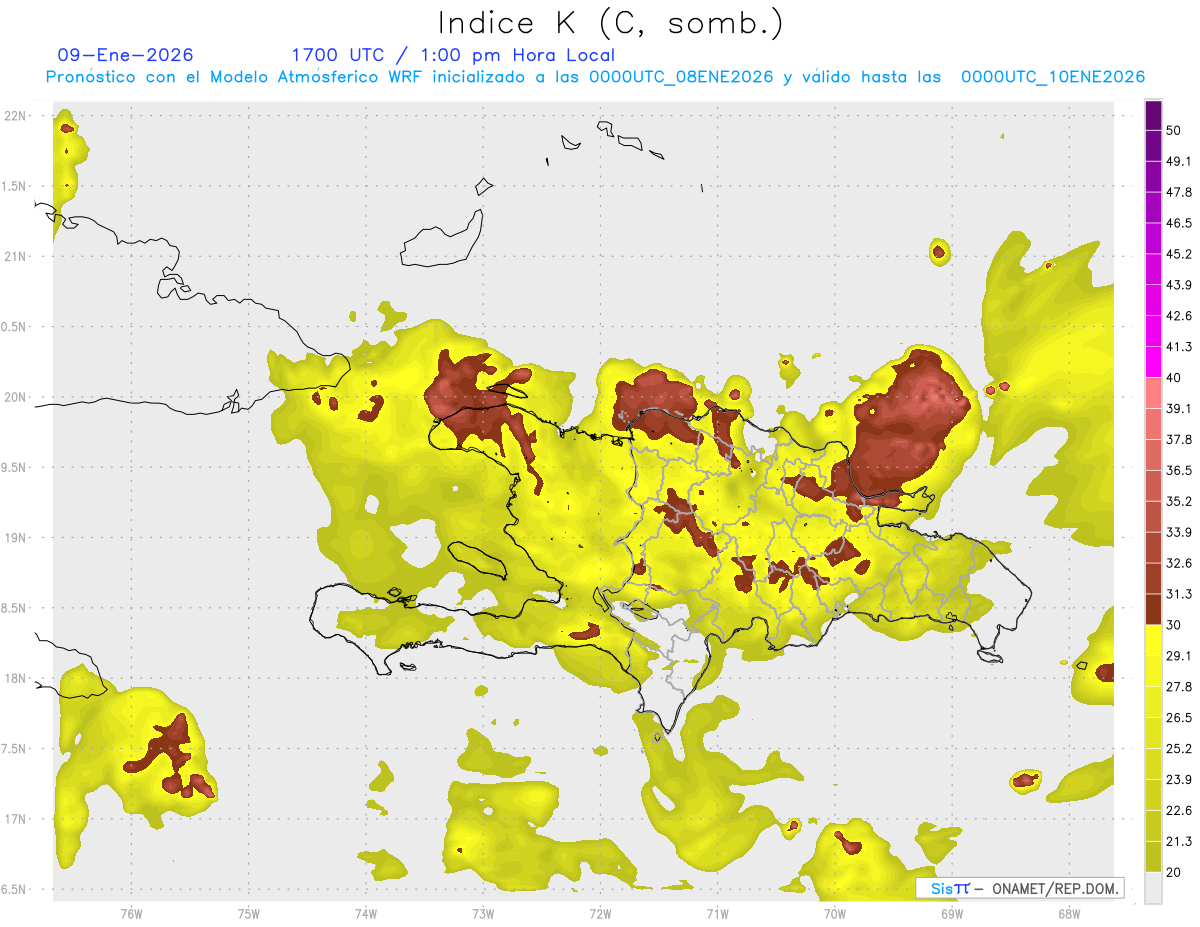Click the "Indice K (C, somb.)" title
This screenshot has width=1200, height=927.
click(611, 23)
